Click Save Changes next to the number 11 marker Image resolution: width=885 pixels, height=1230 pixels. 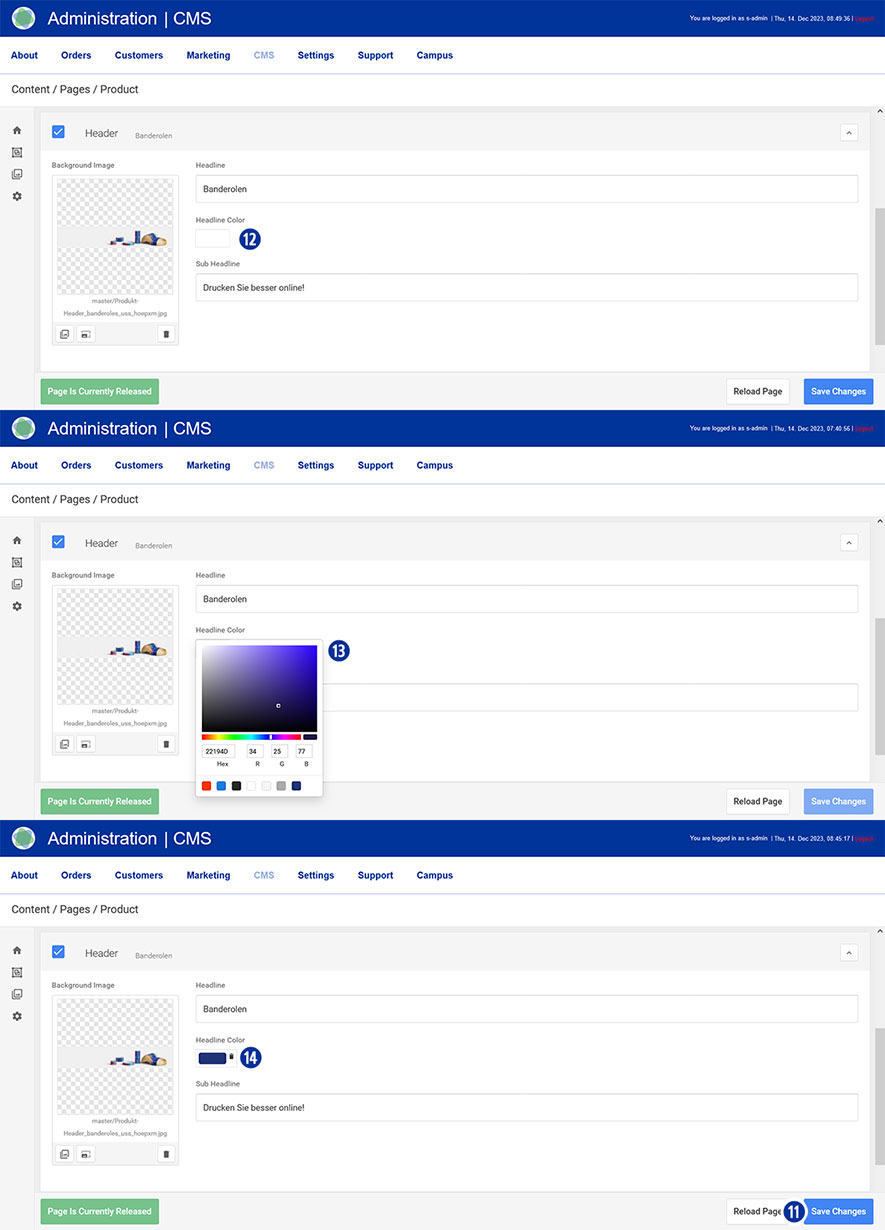838,1211
